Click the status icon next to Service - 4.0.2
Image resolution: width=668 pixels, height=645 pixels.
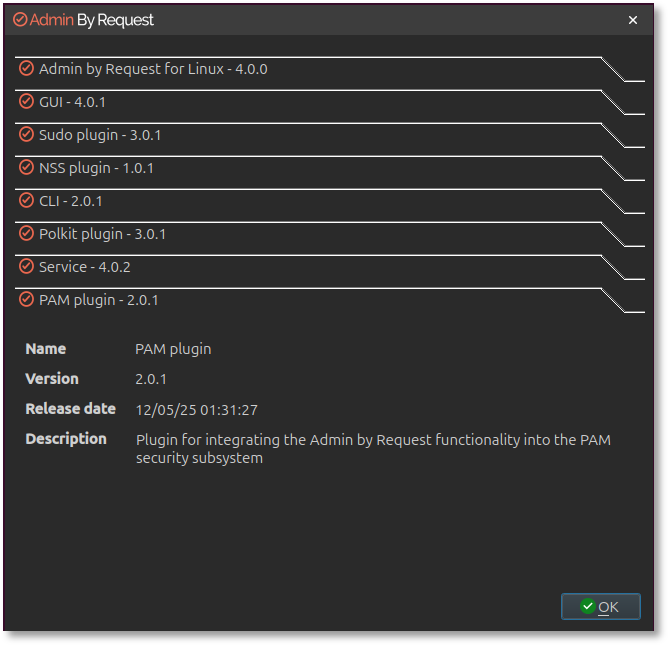click(27, 267)
